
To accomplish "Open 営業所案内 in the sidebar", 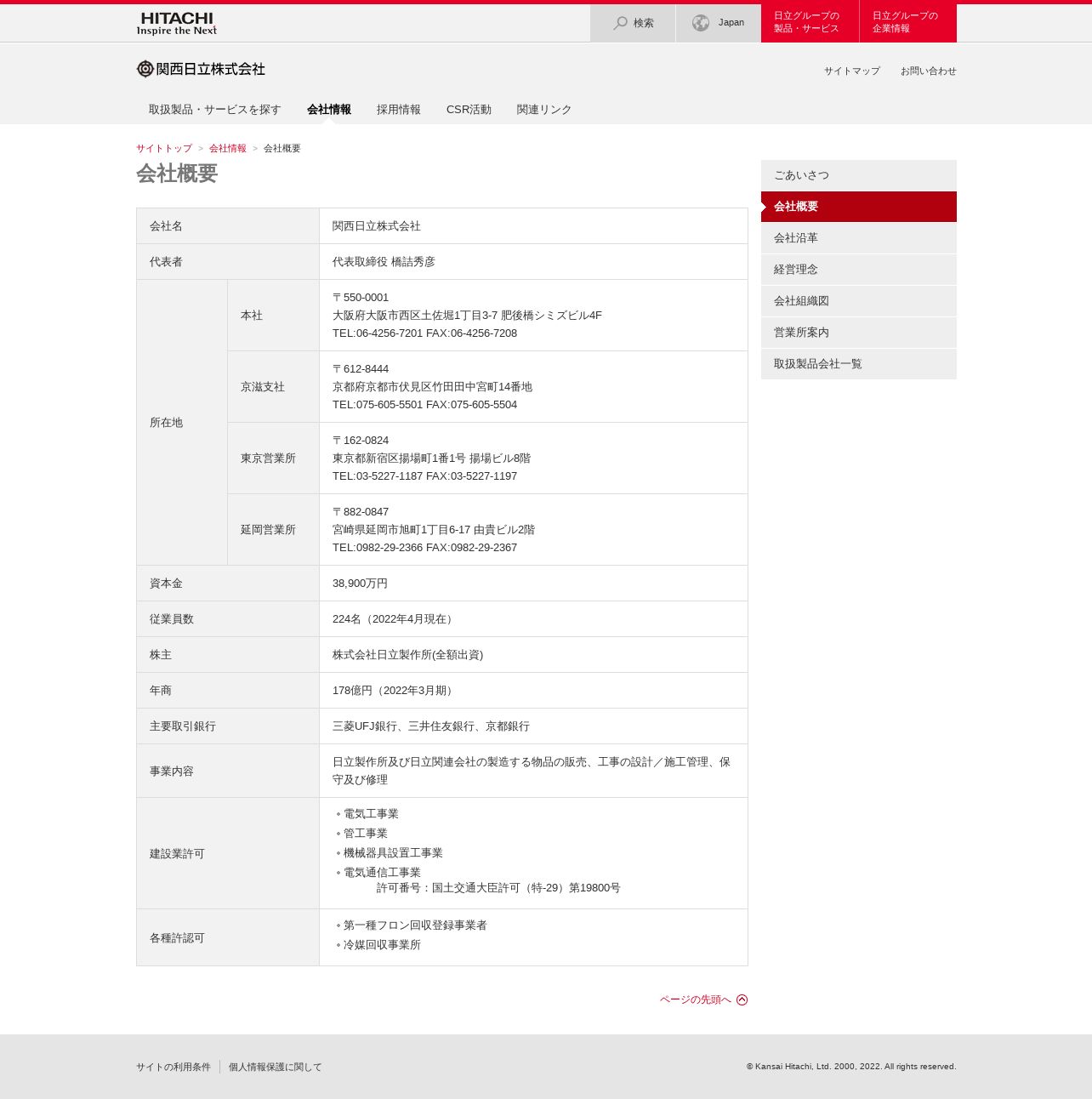I will (x=859, y=333).
